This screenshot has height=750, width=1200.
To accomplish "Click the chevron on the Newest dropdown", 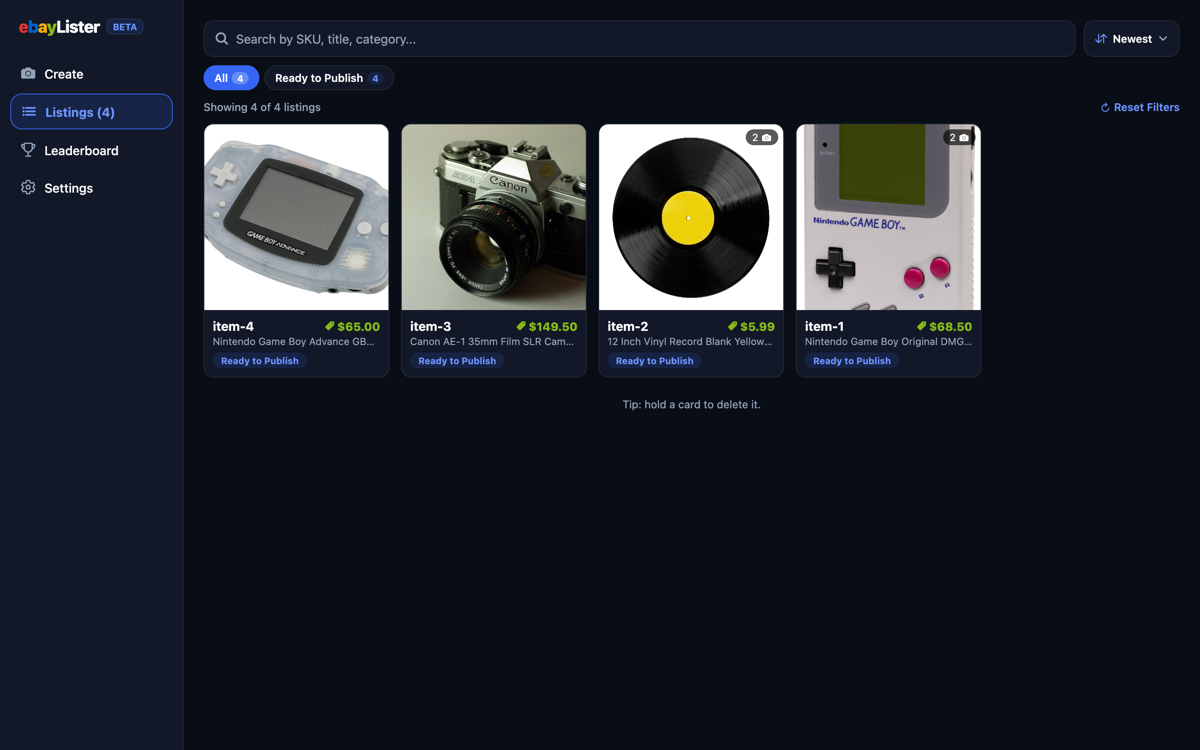I will point(1163,39).
